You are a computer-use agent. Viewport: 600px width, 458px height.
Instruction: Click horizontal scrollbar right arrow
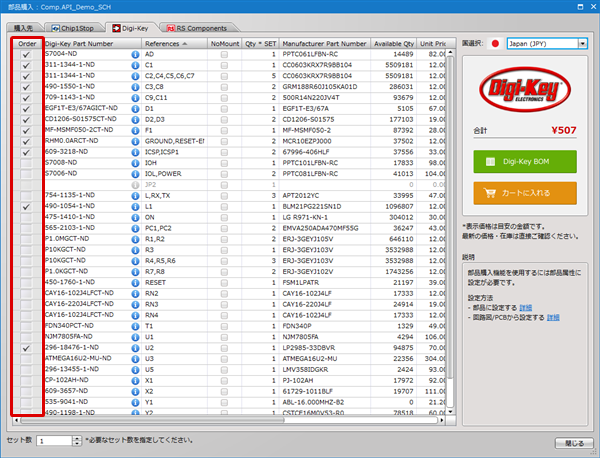pos(442,420)
